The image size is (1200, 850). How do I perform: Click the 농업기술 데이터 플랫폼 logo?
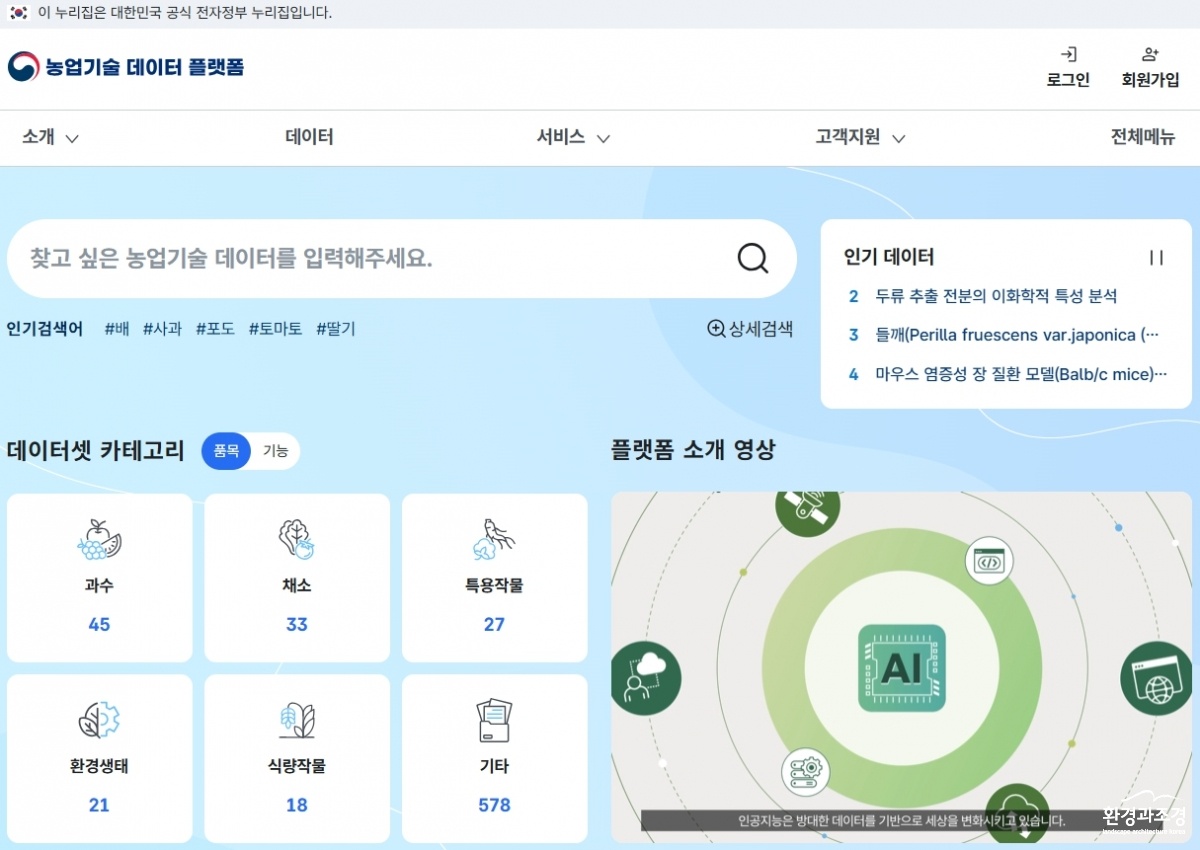[x=126, y=67]
